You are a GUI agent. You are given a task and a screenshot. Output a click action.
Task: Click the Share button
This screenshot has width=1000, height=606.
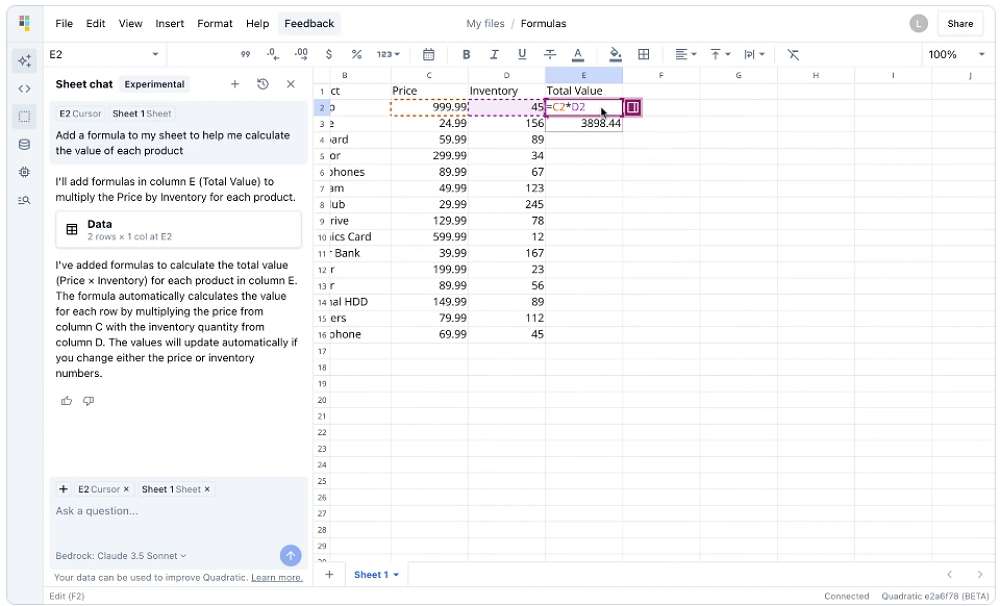[x=960, y=23]
